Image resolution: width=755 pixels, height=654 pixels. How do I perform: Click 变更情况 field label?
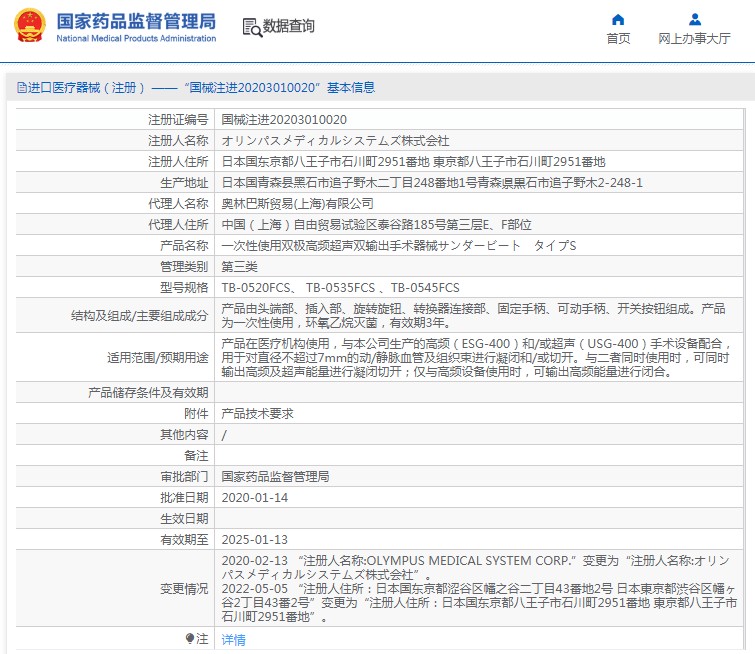(x=184, y=589)
